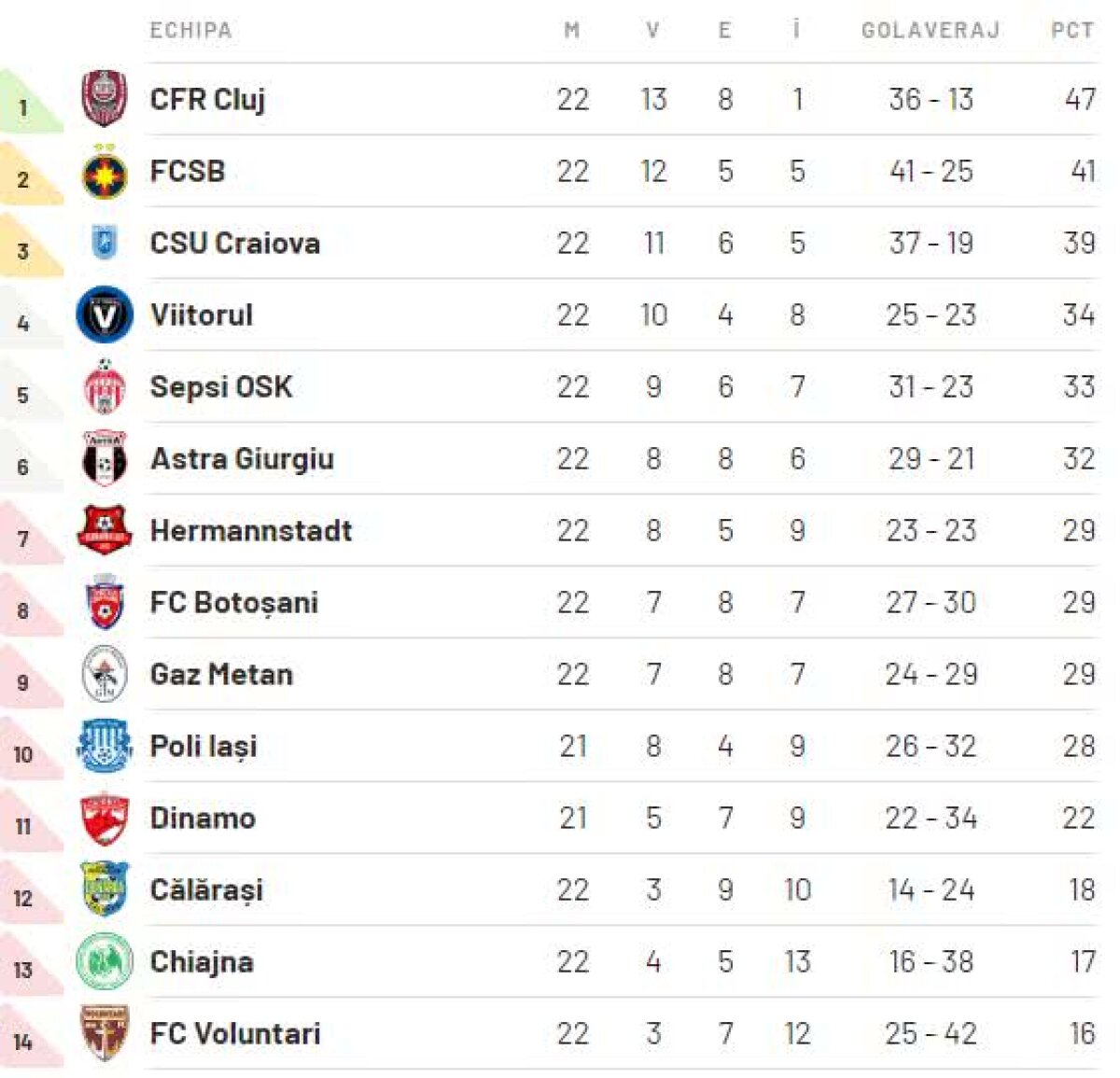1120x1078 pixels.
Task: Click the CFR Cluj club crest
Action: click(x=105, y=99)
